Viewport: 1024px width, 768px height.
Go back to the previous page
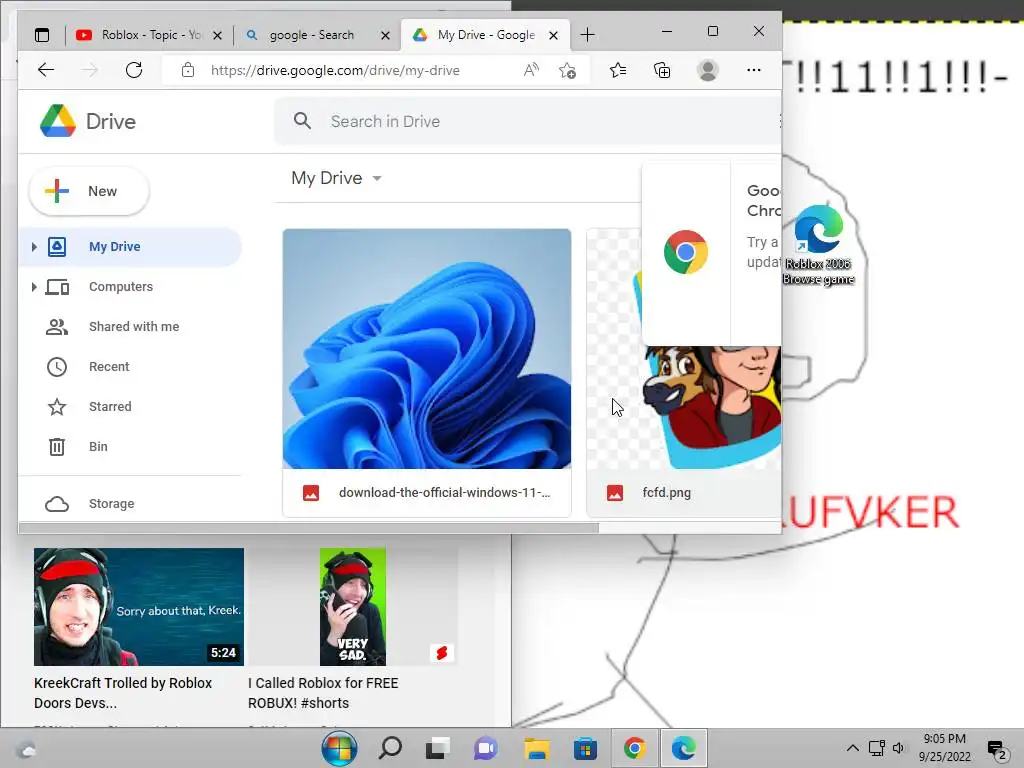(46, 70)
